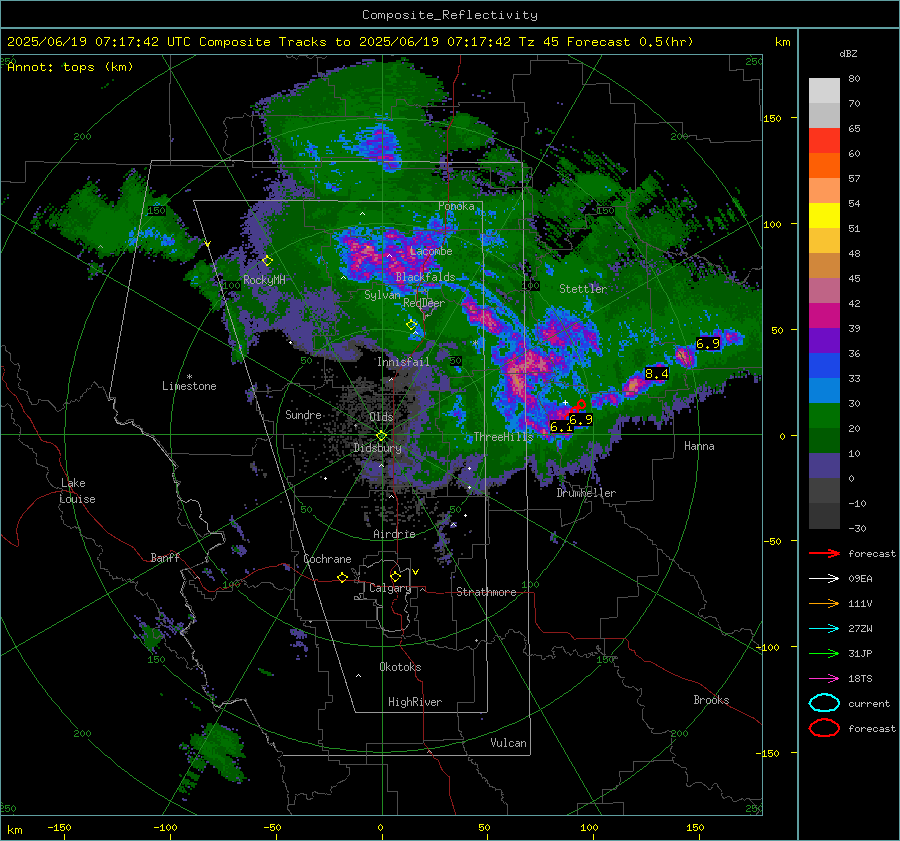
Task: Select the Red Deer label on map
Action: click(x=424, y=303)
